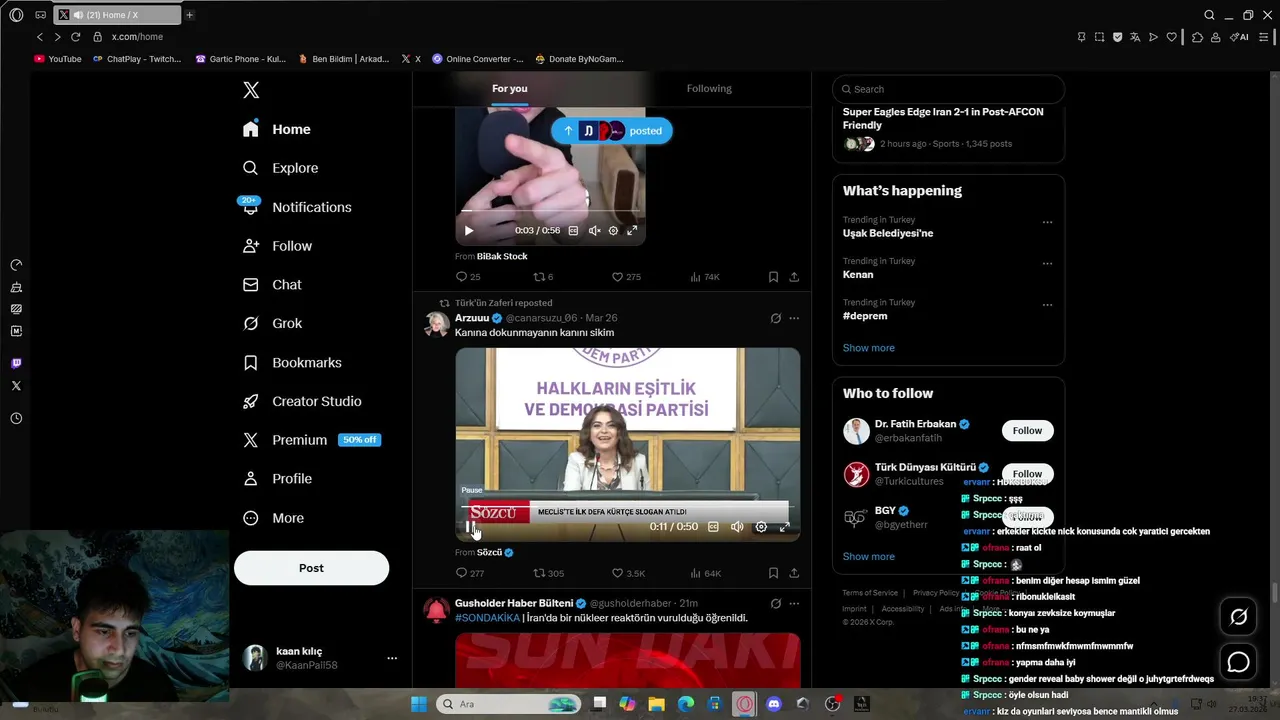Open video settings gear on Sözcü video
Screen dimensions: 1280x720
pyautogui.click(x=761, y=527)
